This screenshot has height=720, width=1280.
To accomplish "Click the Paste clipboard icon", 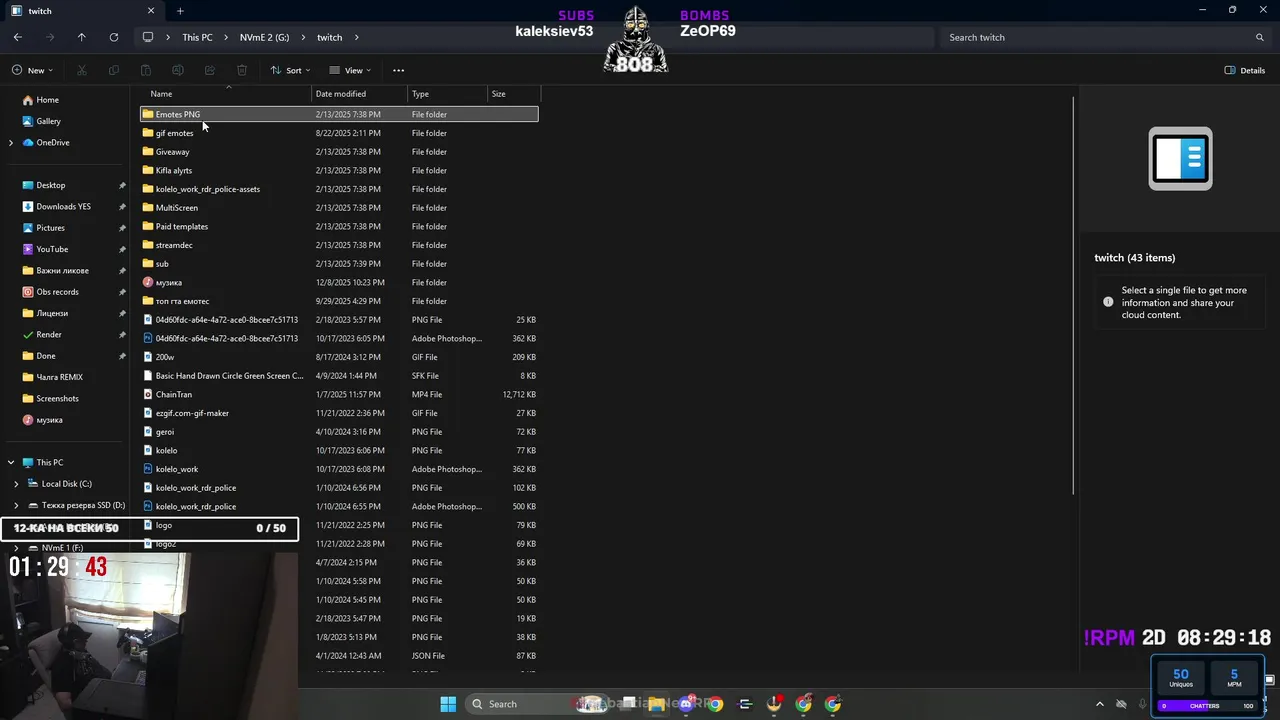I will pos(146,70).
